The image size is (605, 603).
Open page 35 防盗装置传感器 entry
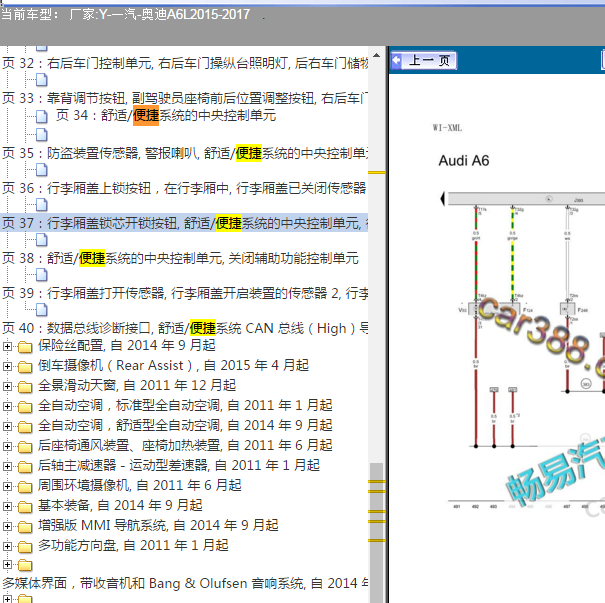click(185, 153)
